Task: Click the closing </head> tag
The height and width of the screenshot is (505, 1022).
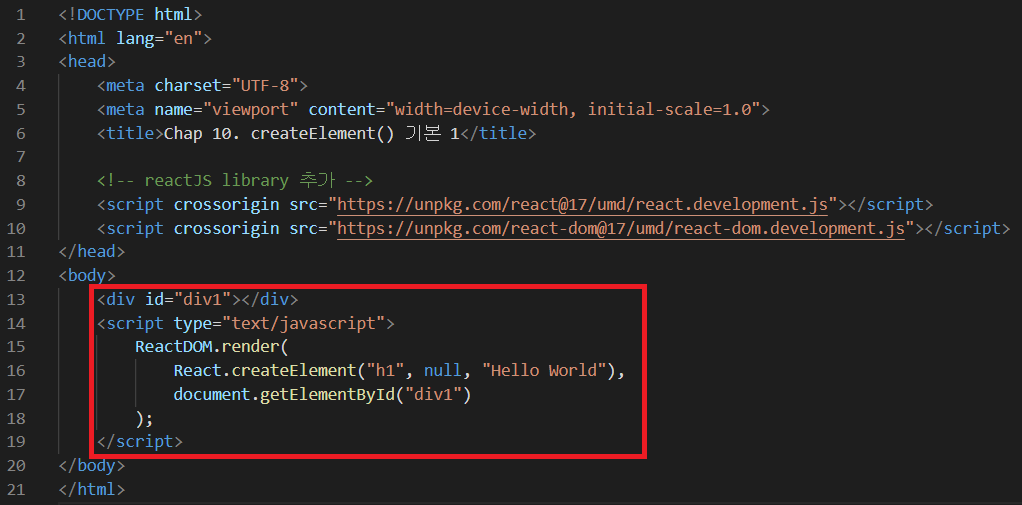Action: click(x=91, y=252)
